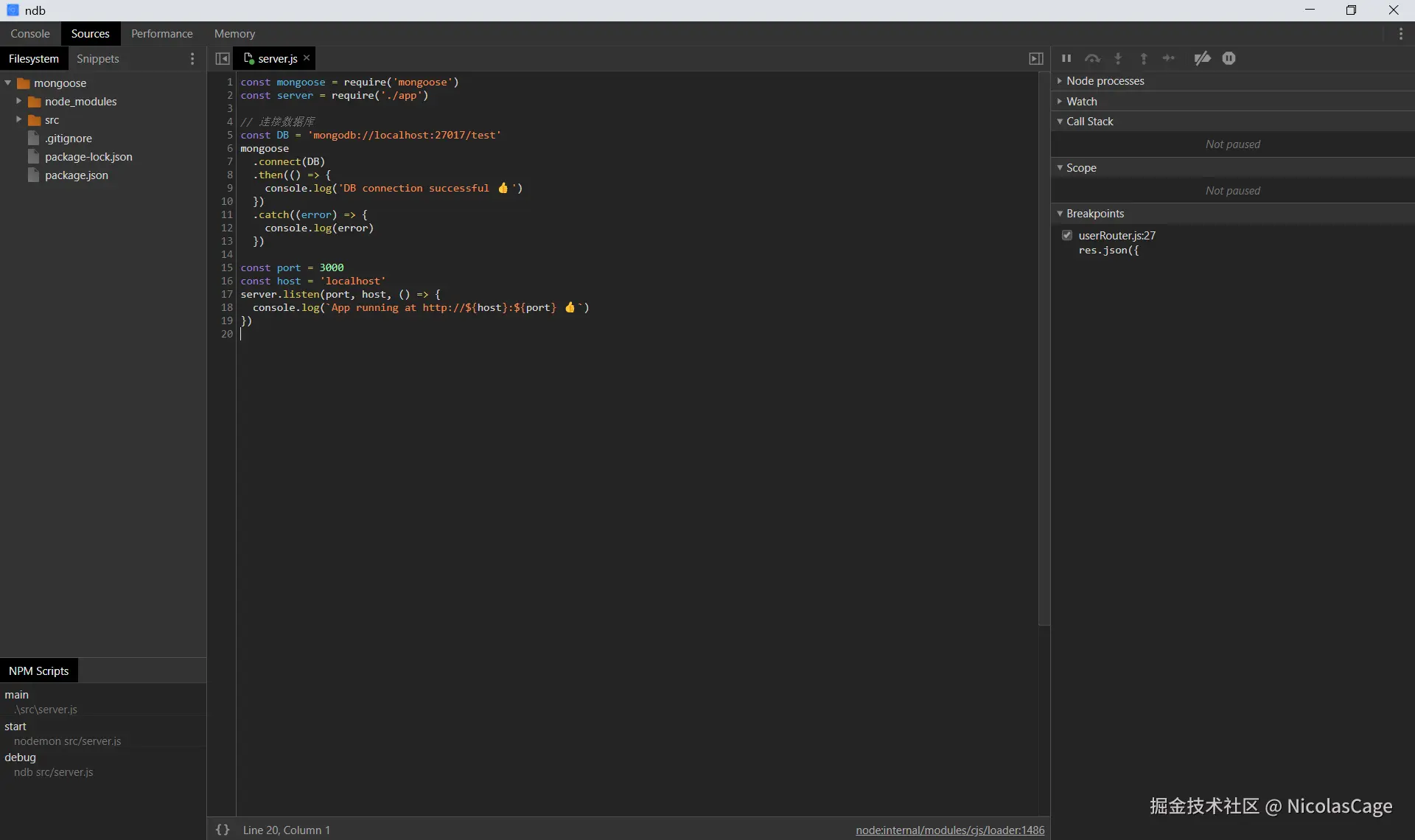Screen dimensions: 1415x840
Task: Click Step out of function icon
Action: pyautogui.click(x=1144, y=58)
